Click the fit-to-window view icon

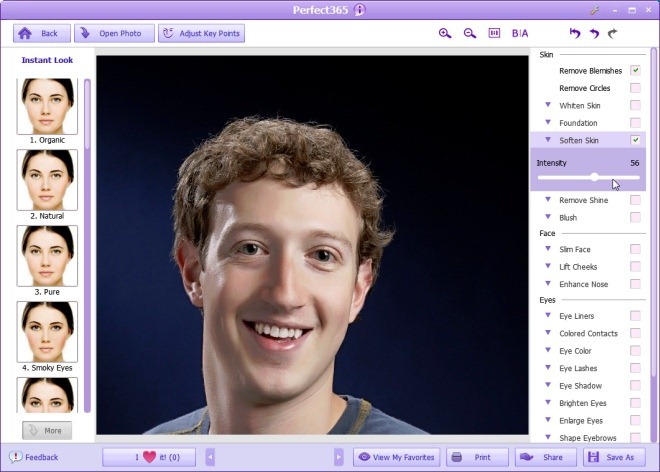[494, 33]
